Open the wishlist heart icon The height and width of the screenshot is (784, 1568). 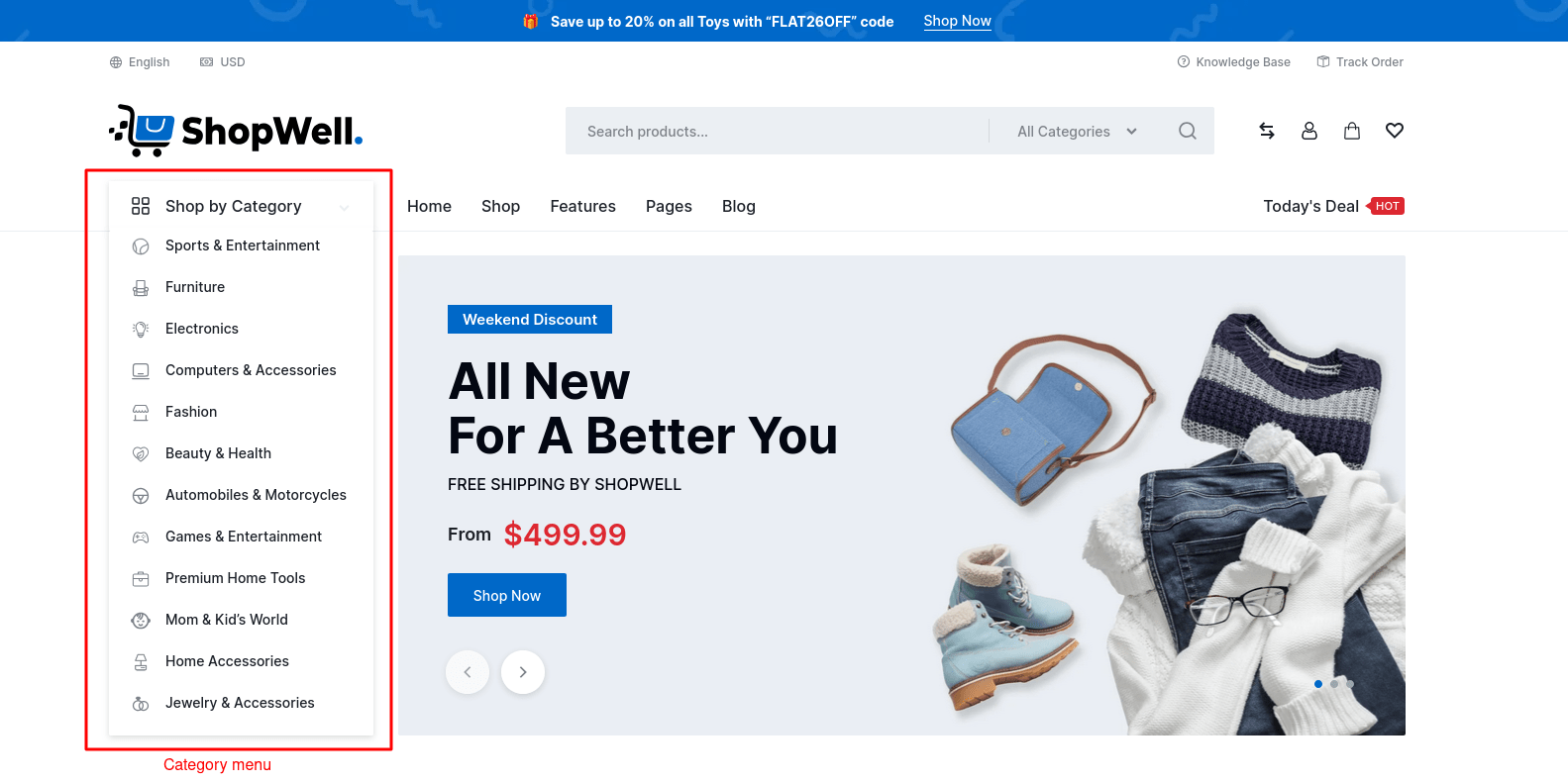pos(1395,131)
